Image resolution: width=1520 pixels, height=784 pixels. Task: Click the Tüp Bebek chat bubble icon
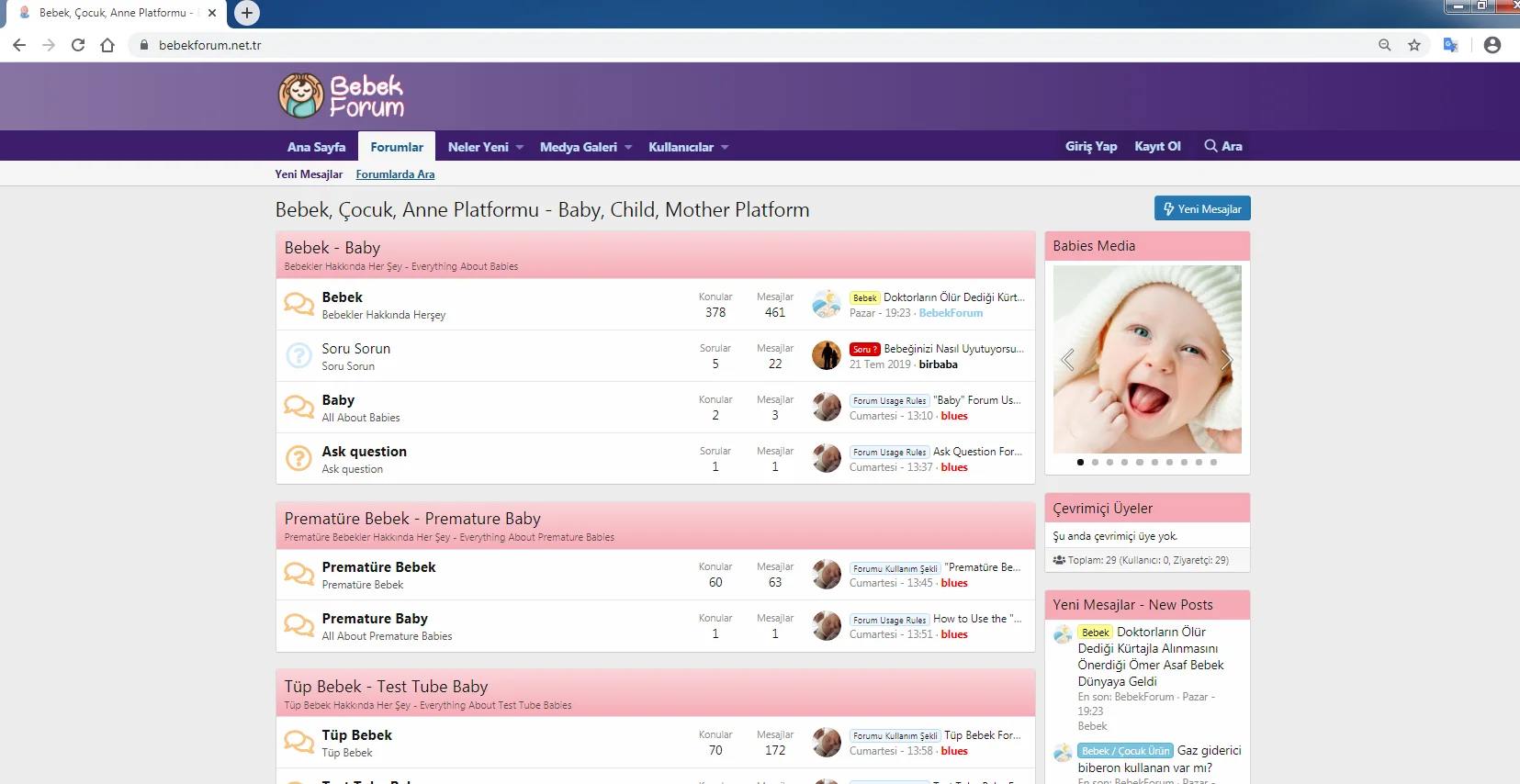tap(298, 742)
